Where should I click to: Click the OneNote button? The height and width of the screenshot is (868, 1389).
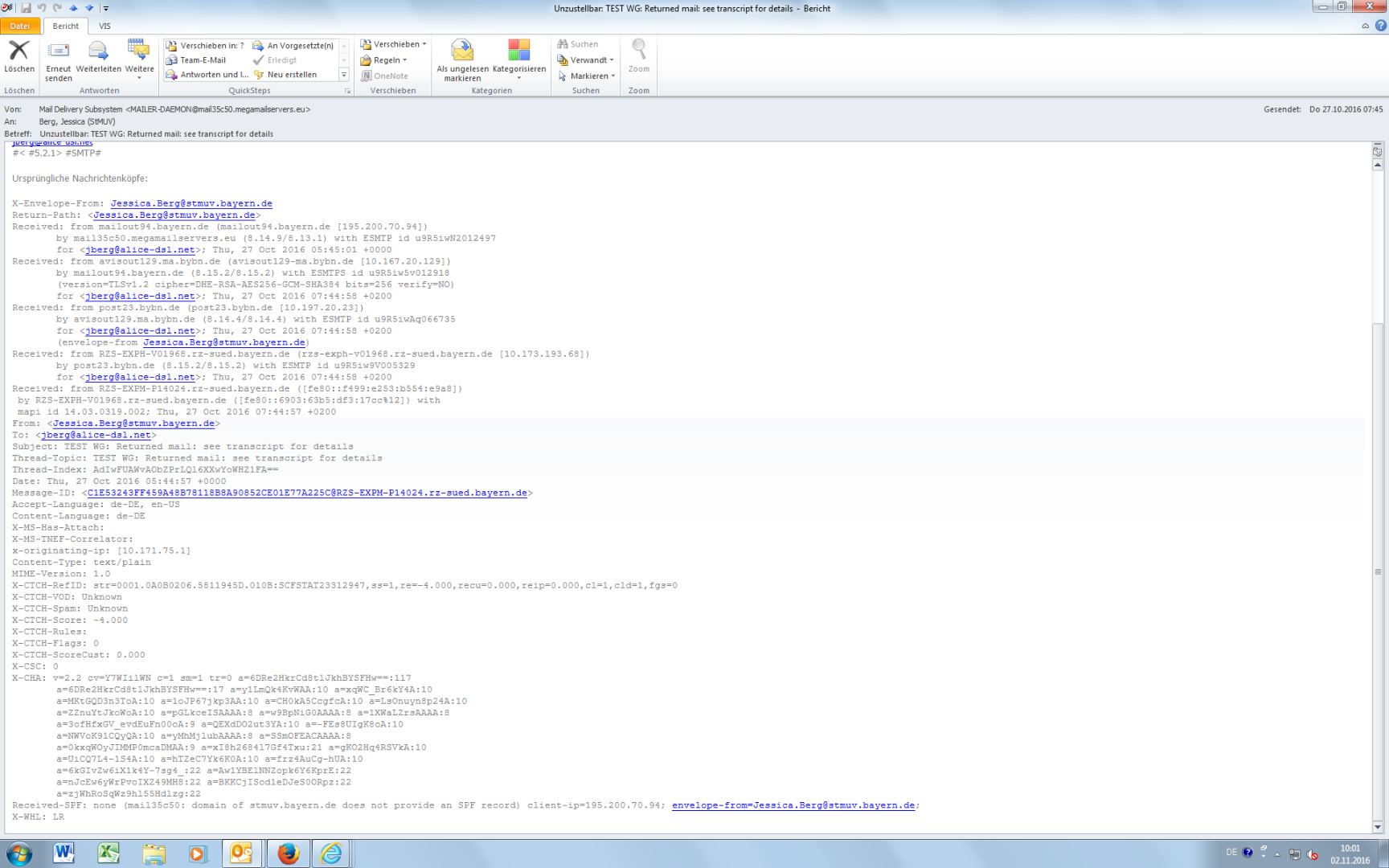(384, 76)
